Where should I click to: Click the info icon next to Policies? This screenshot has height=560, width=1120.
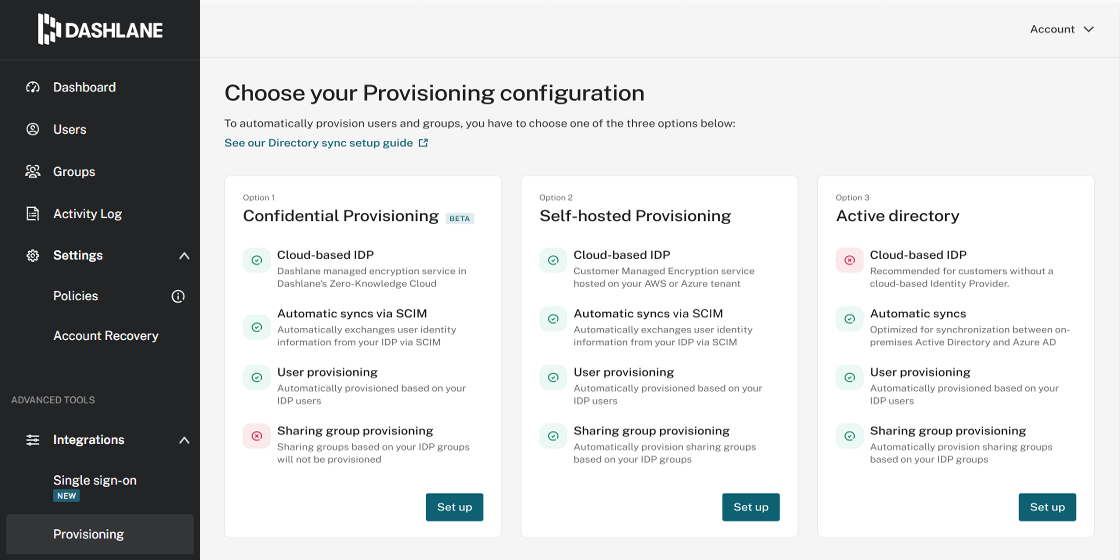[x=179, y=296]
